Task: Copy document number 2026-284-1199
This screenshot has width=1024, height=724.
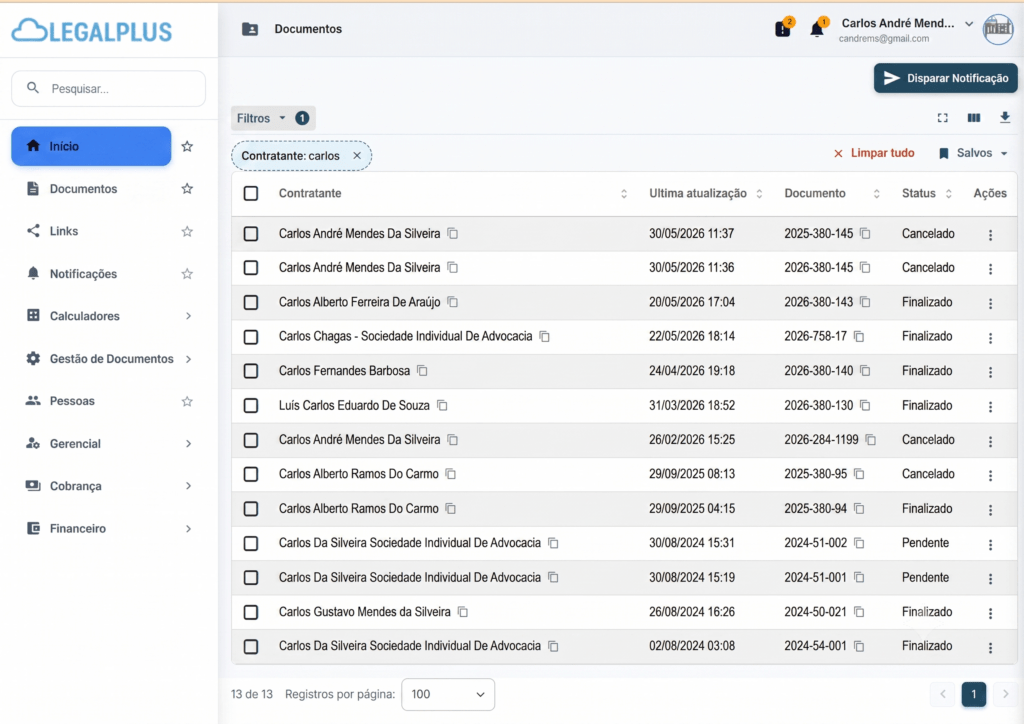Action: [871, 440]
